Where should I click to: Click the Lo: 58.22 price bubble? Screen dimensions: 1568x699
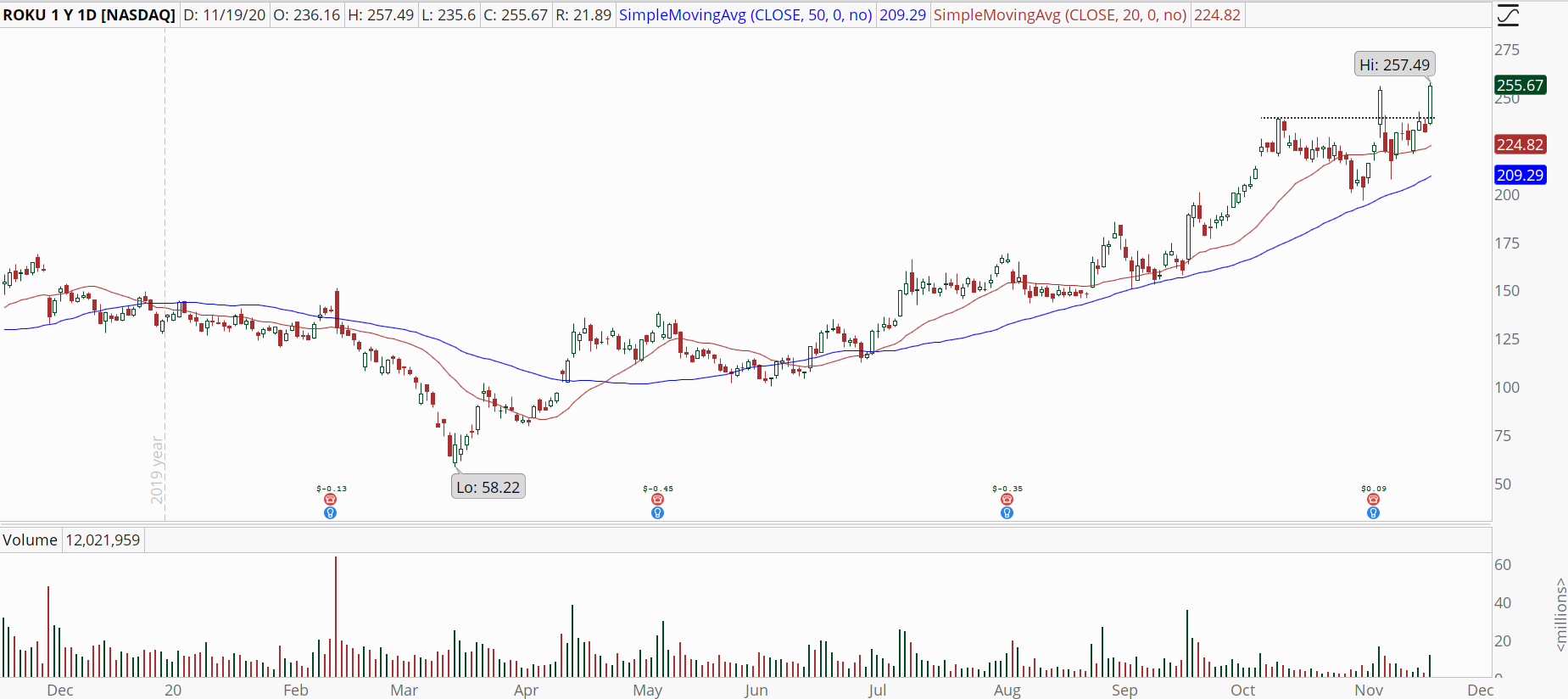point(488,487)
